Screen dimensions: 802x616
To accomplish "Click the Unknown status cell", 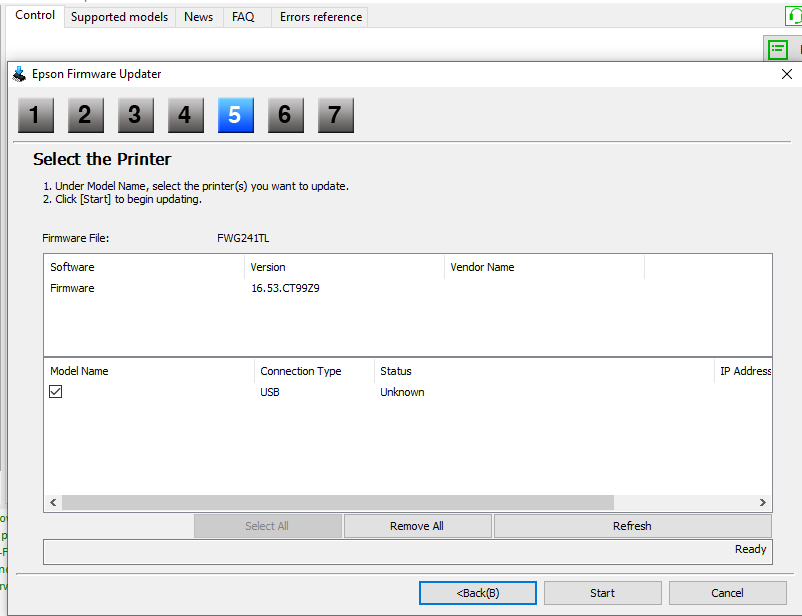I will coord(402,392).
